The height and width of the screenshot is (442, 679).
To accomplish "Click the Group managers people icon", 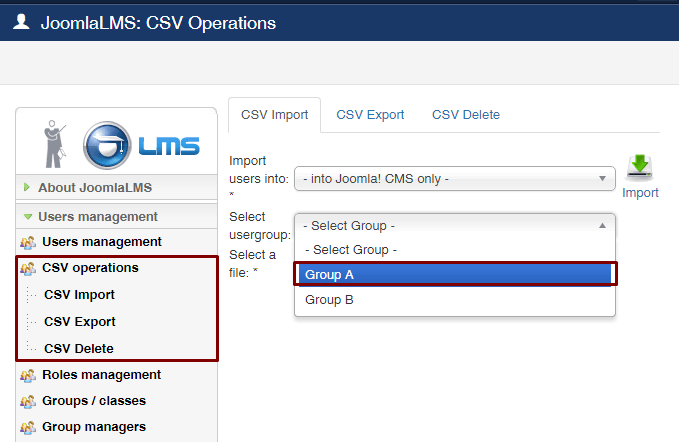I will point(28,428).
